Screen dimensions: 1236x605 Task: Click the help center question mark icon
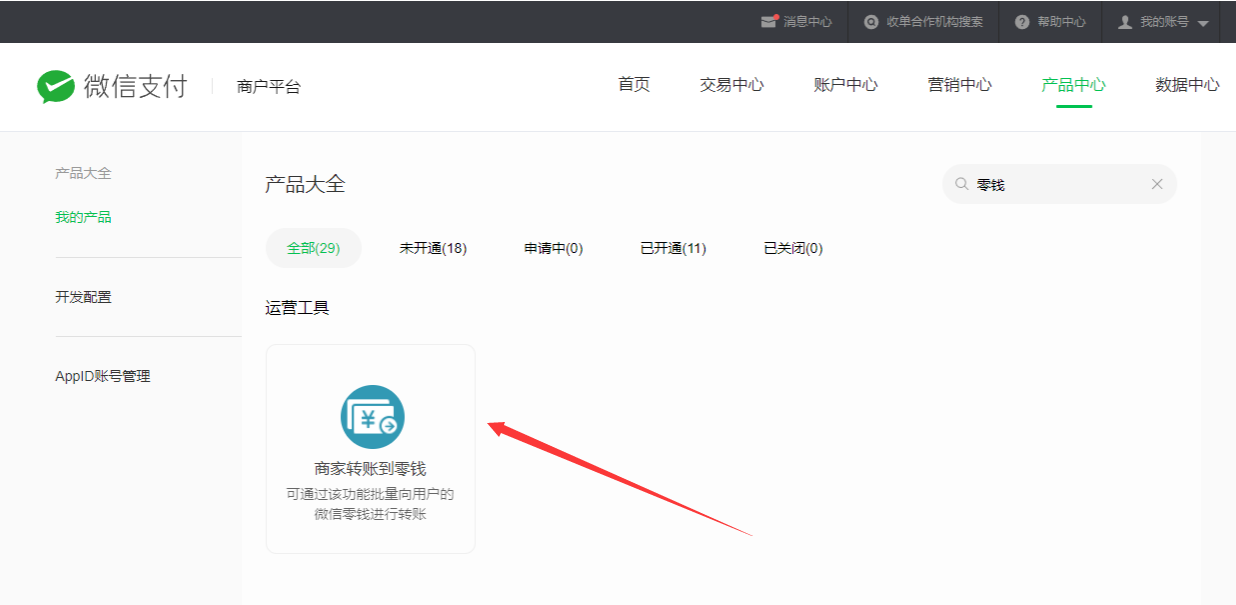(x=1021, y=22)
